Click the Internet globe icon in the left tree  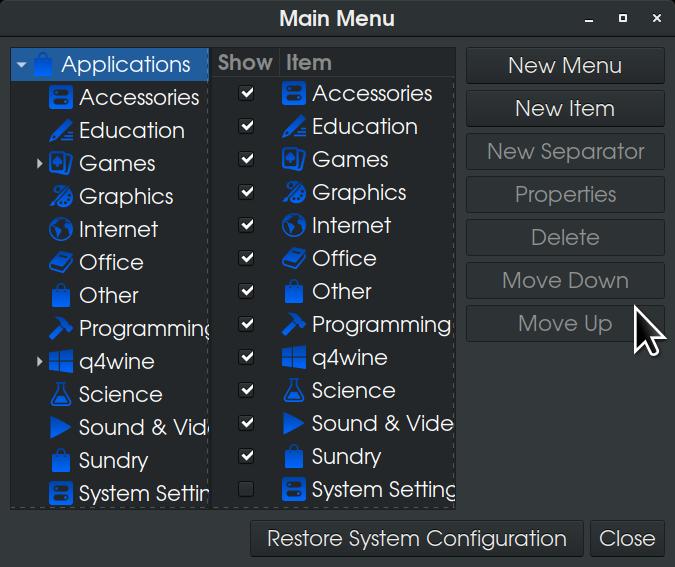click(61, 230)
